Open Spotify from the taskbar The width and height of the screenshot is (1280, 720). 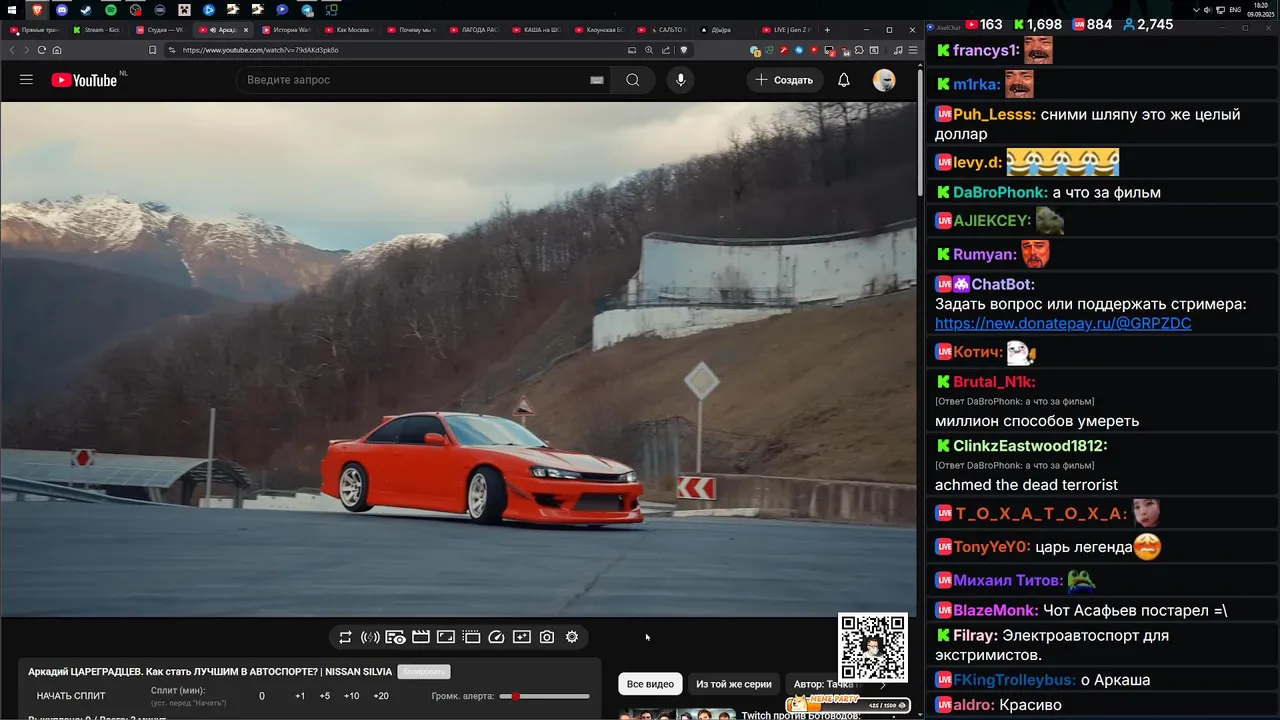(111, 10)
